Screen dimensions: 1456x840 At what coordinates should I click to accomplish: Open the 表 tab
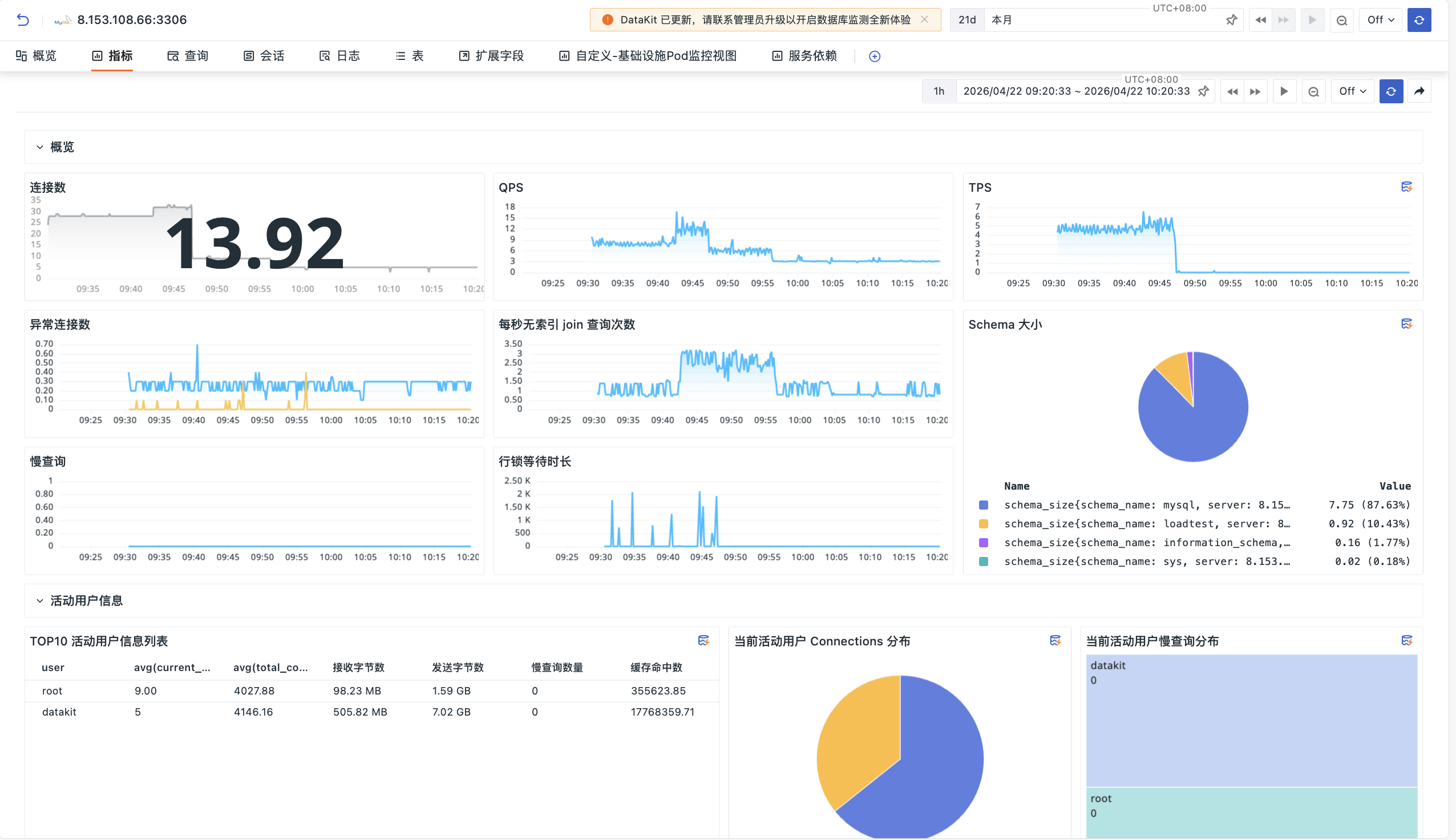coord(410,56)
